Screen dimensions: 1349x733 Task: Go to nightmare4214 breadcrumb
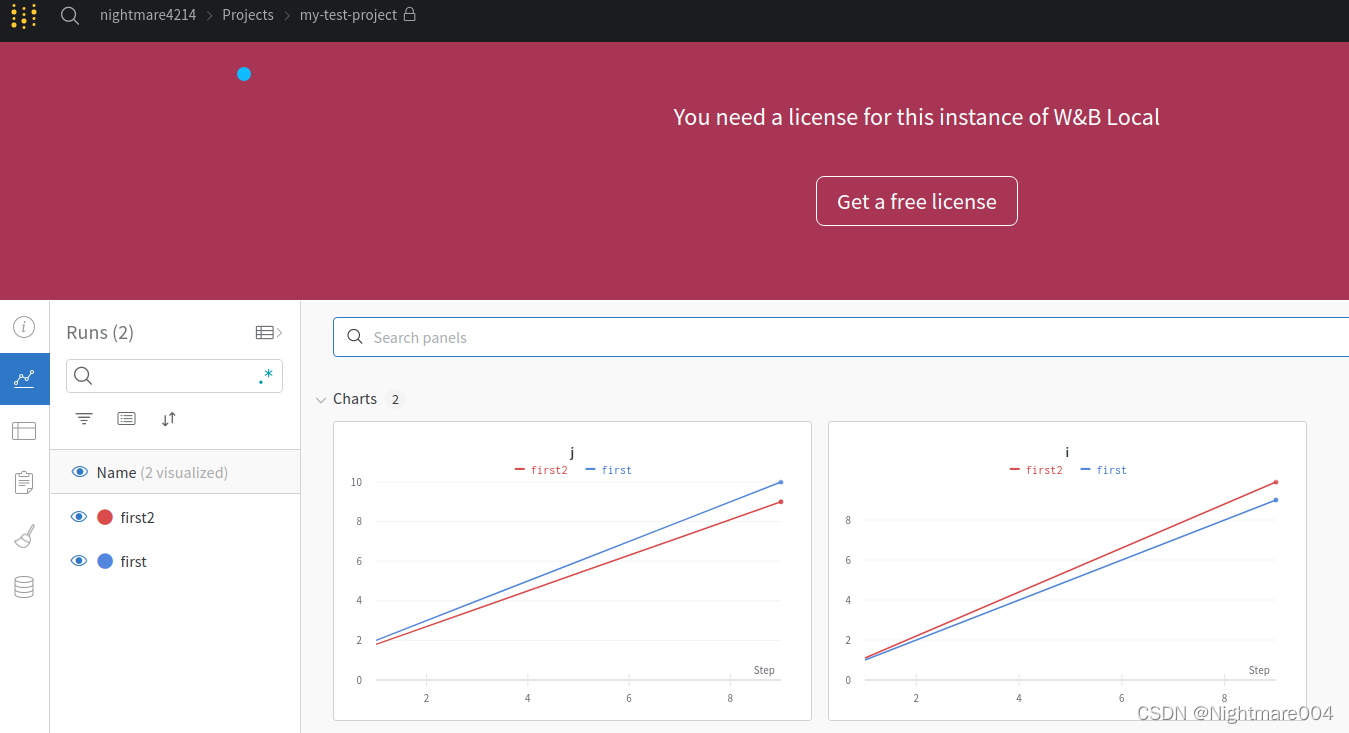coord(148,15)
